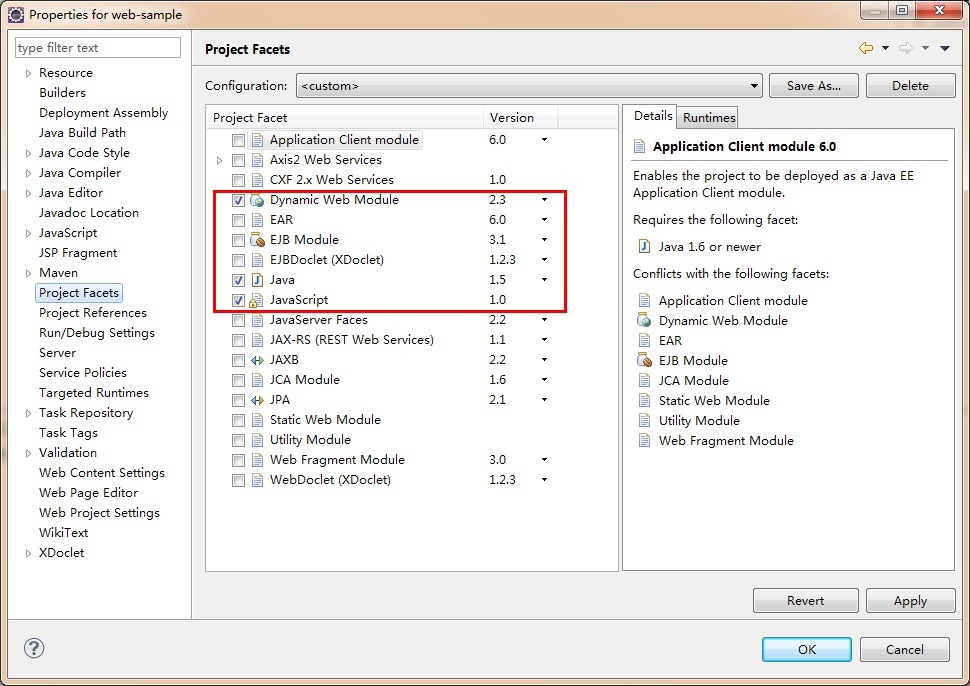Viewport: 970px width, 686px height.
Task: Click the back navigation arrow icon
Action: [x=866, y=48]
